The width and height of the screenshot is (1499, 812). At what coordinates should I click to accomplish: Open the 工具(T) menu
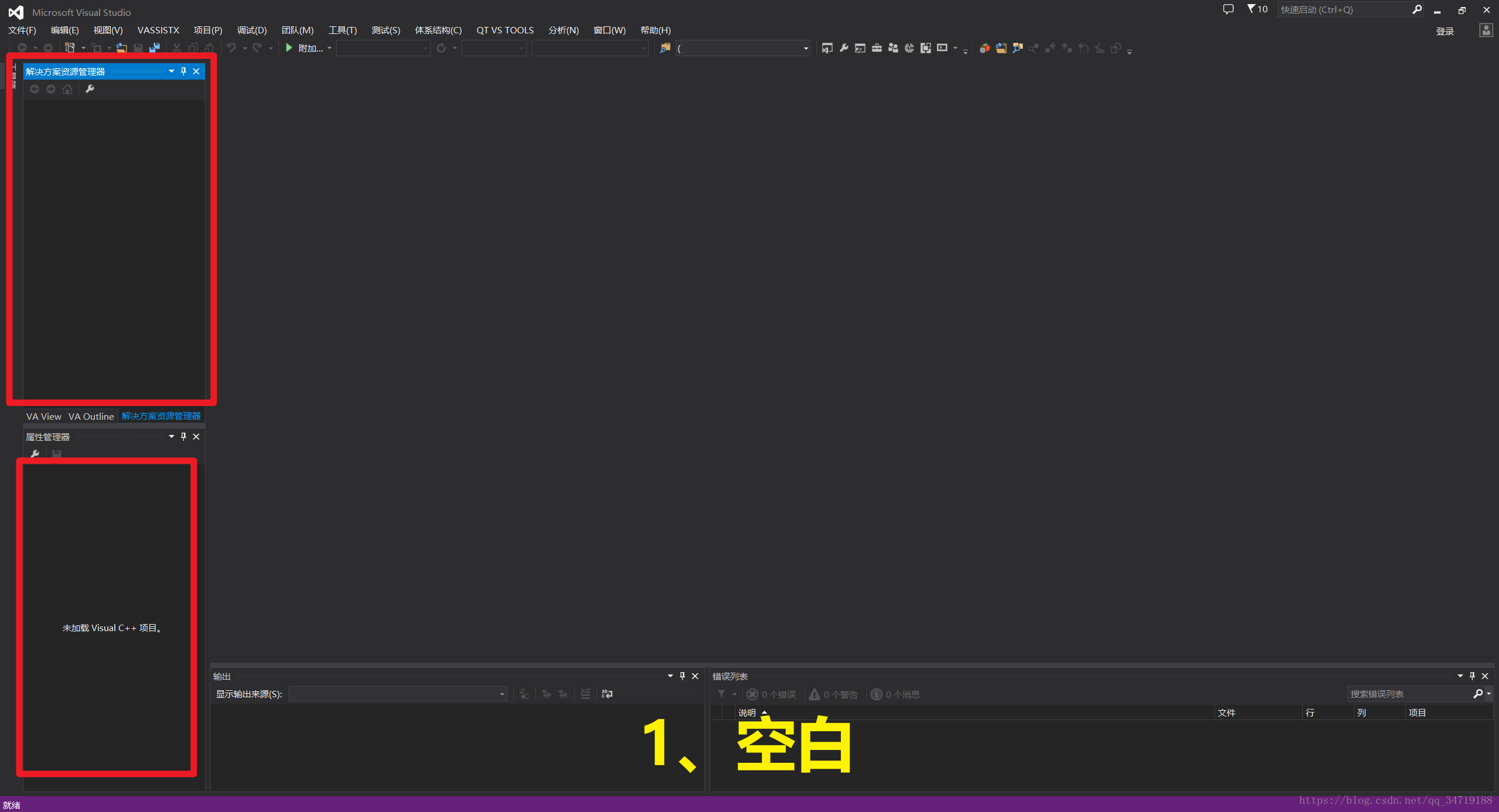(343, 30)
